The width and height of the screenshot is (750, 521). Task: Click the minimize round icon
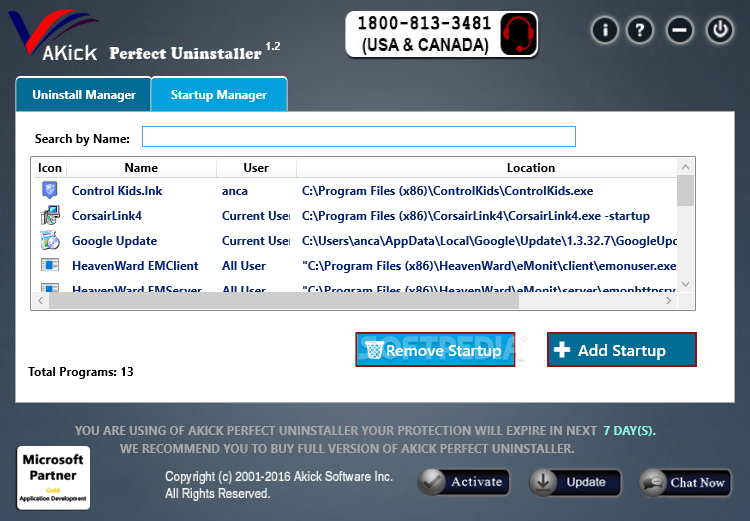(x=679, y=30)
